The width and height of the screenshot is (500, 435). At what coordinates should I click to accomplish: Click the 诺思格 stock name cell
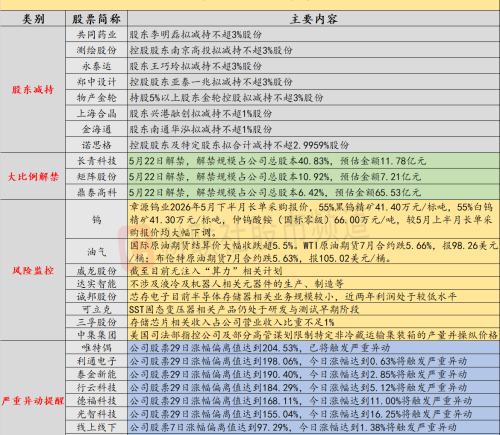96,145
